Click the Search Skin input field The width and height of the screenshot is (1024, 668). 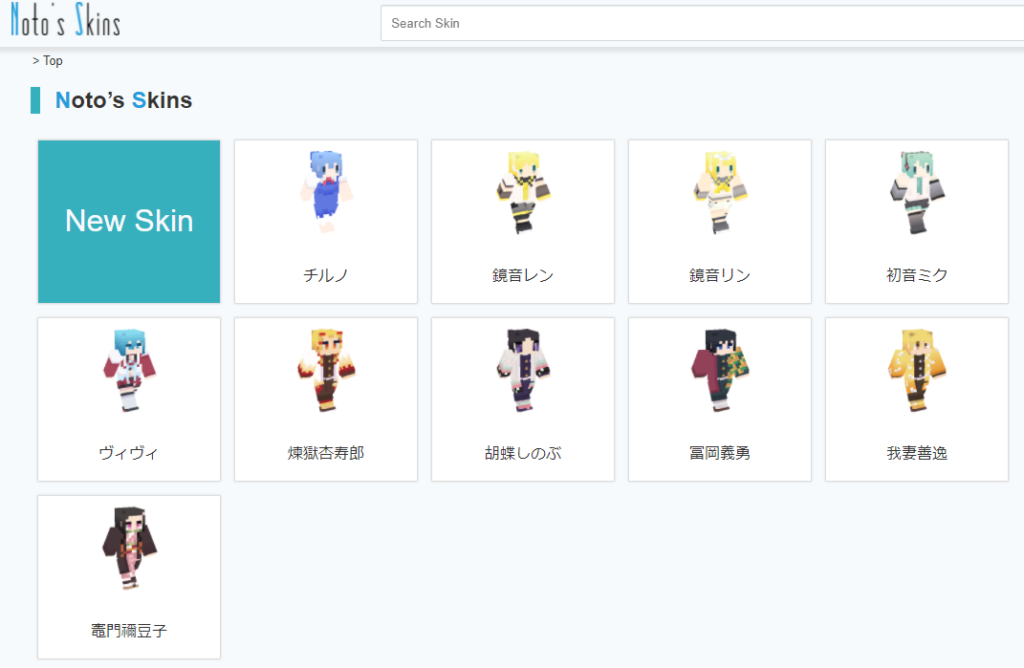(700, 23)
